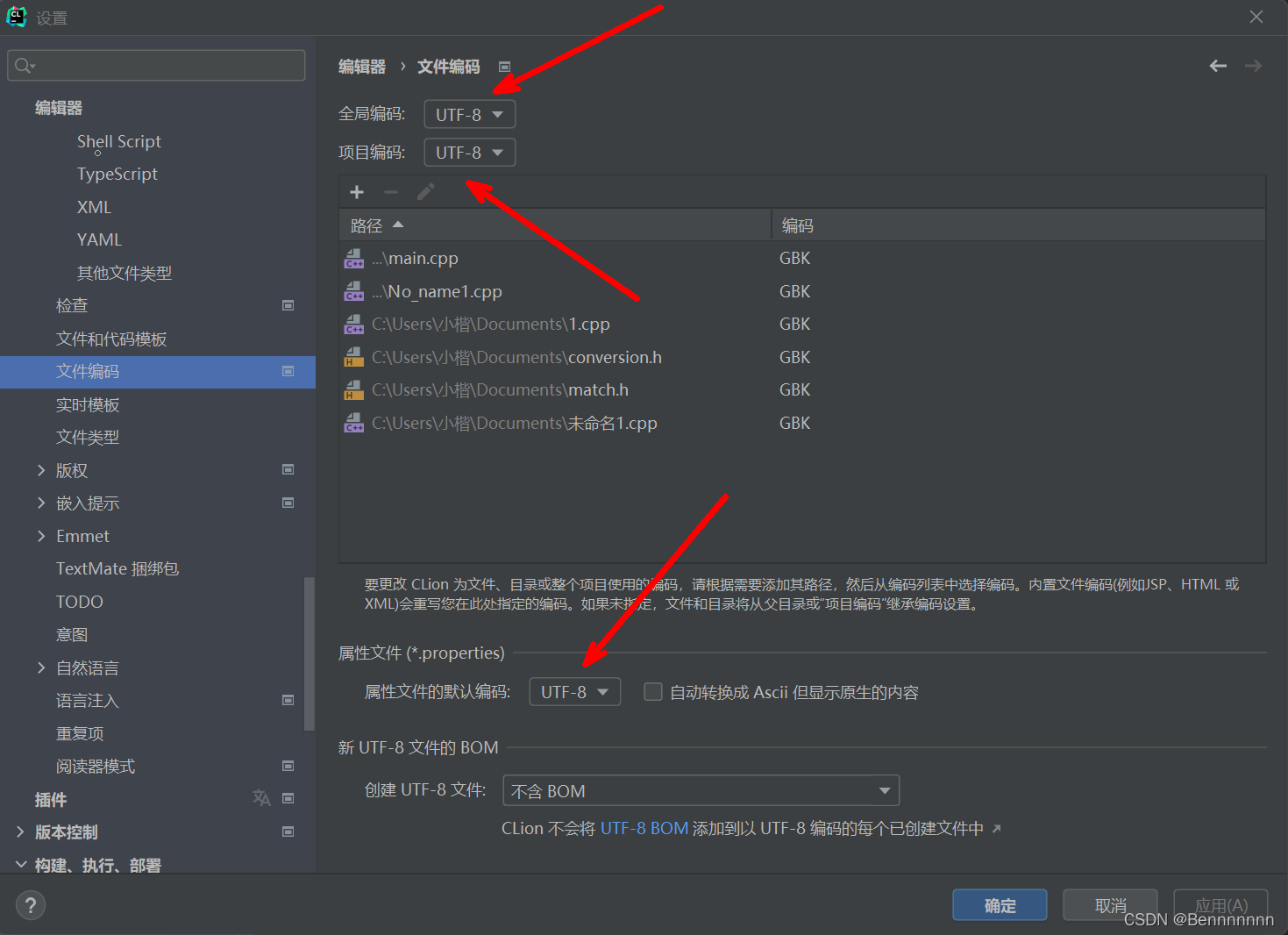Click the settings search input field
The image size is (1288, 935).
click(156, 66)
